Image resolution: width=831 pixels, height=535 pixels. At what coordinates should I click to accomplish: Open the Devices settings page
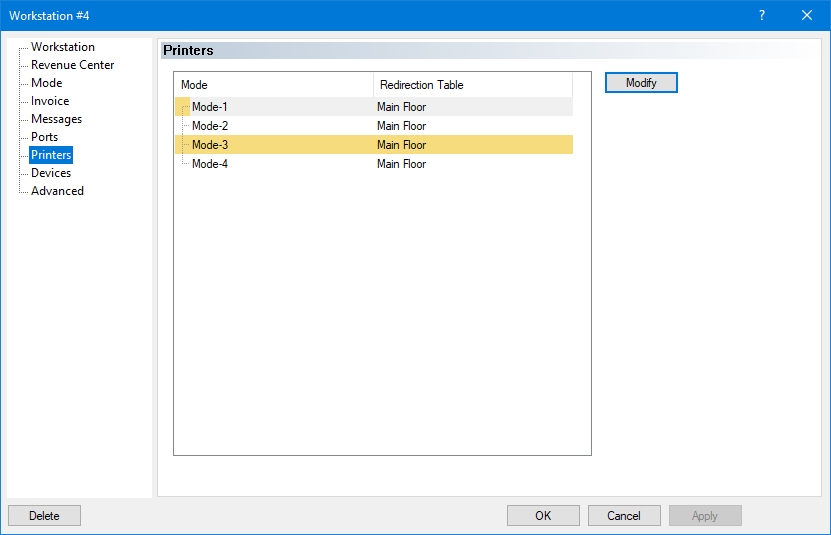(50, 173)
